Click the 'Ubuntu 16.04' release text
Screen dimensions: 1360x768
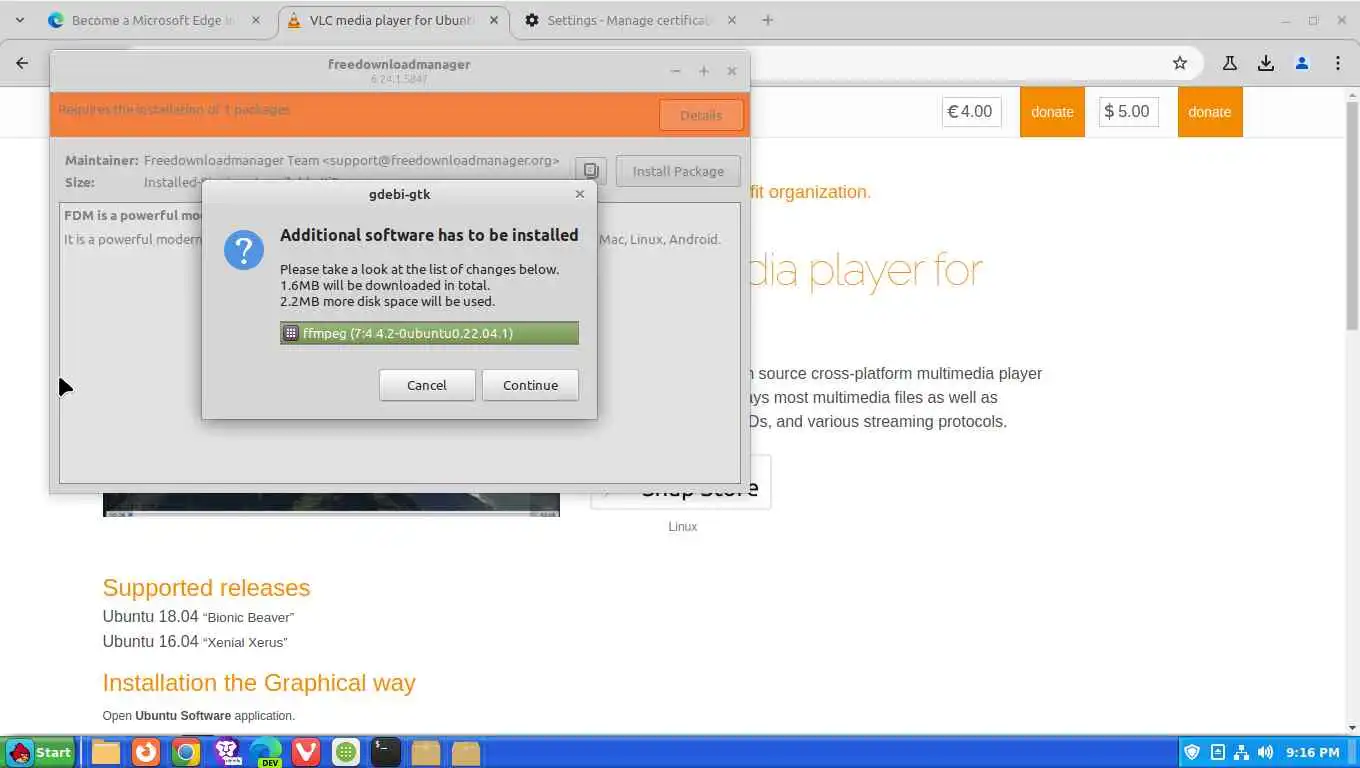point(150,642)
